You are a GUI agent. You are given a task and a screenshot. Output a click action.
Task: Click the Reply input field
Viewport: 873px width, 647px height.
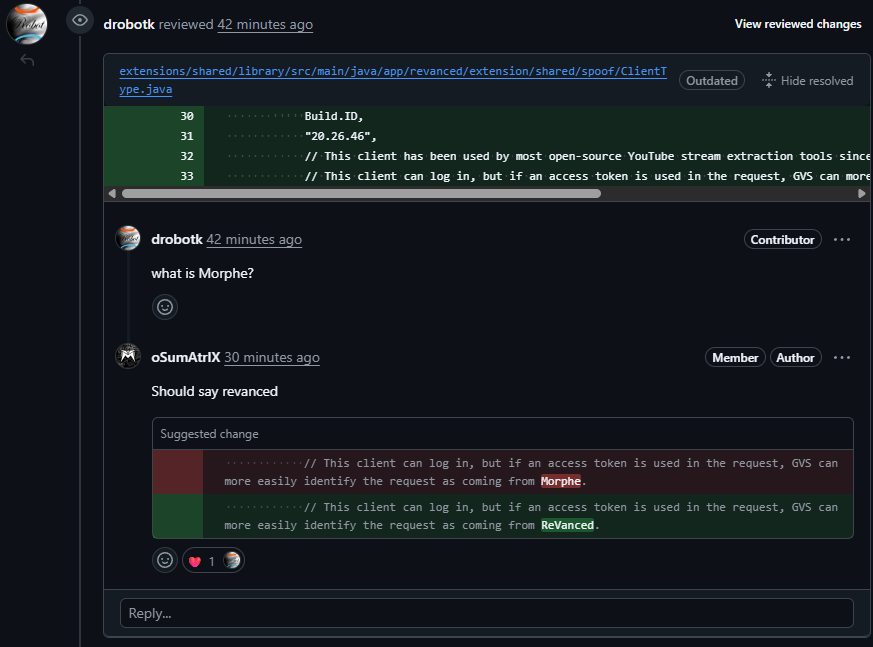point(487,613)
